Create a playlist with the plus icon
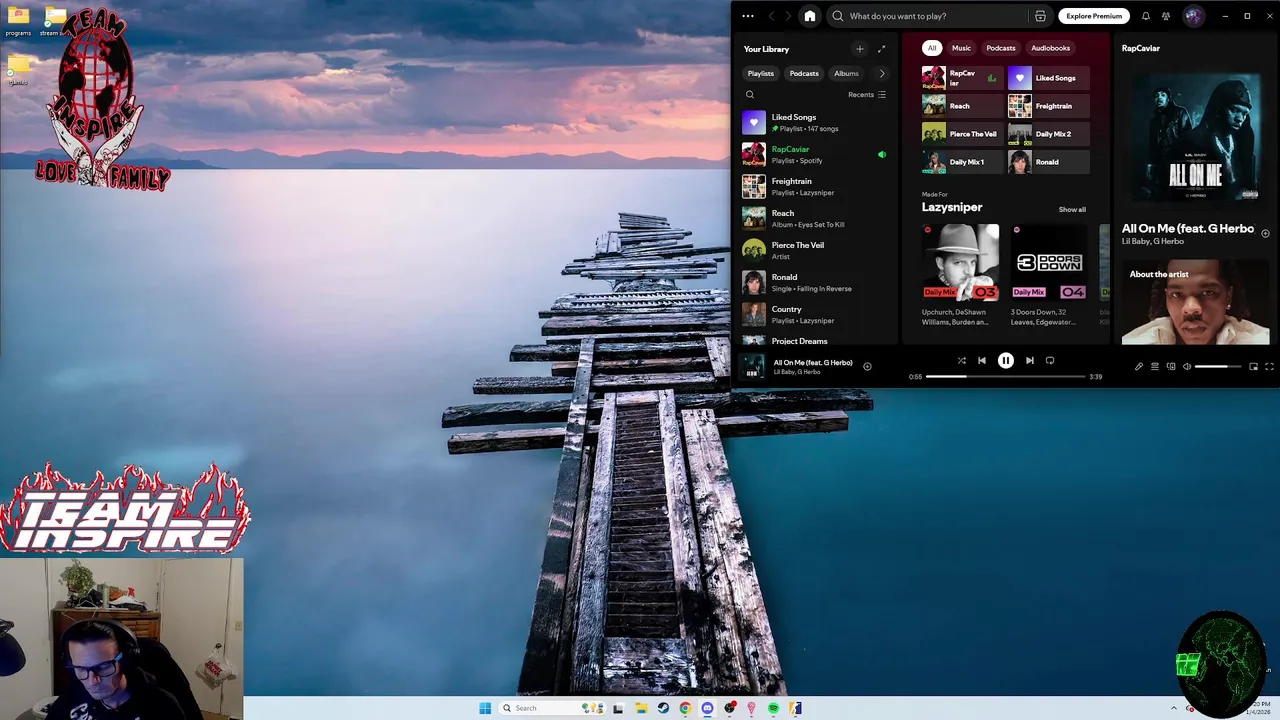1280x720 pixels. click(x=859, y=49)
